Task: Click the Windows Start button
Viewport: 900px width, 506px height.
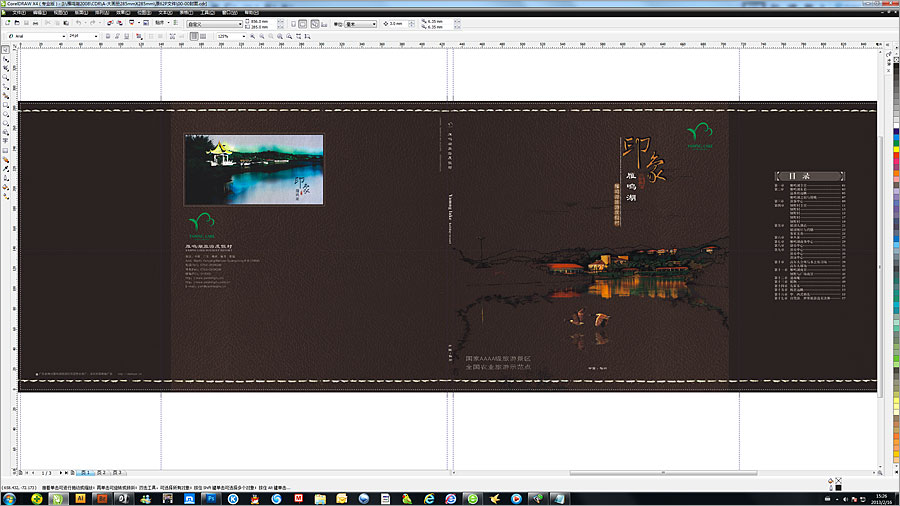Action: pos(10,497)
